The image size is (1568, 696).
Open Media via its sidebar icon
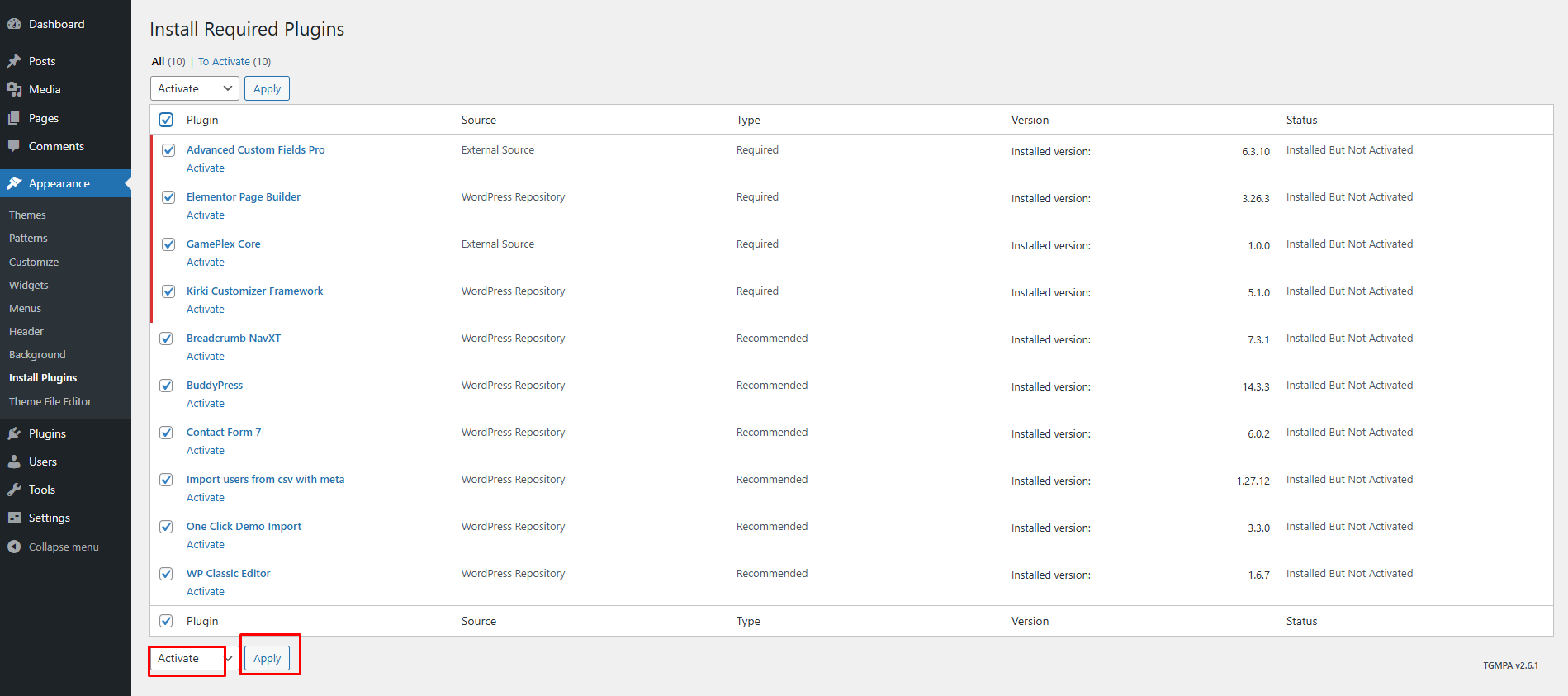coord(14,89)
